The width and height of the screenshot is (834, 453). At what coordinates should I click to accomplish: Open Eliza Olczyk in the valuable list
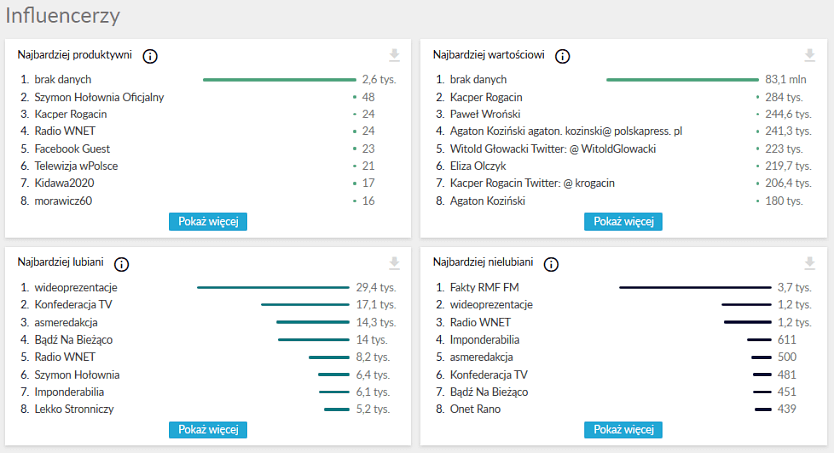click(x=478, y=166)
